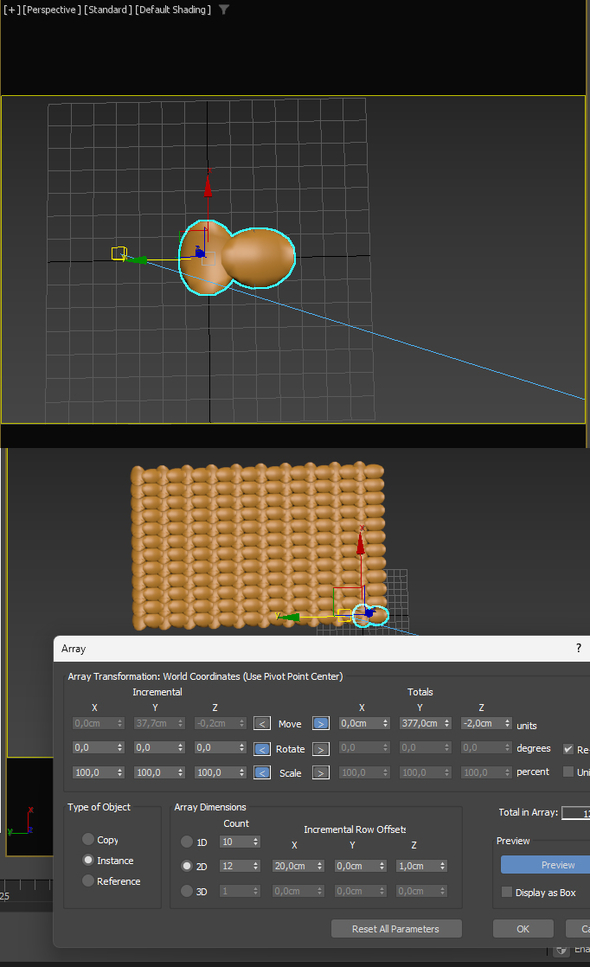Open the viewport filter funnel icon
The width and height of the screenshot is (590, 967).
(224, 9)
